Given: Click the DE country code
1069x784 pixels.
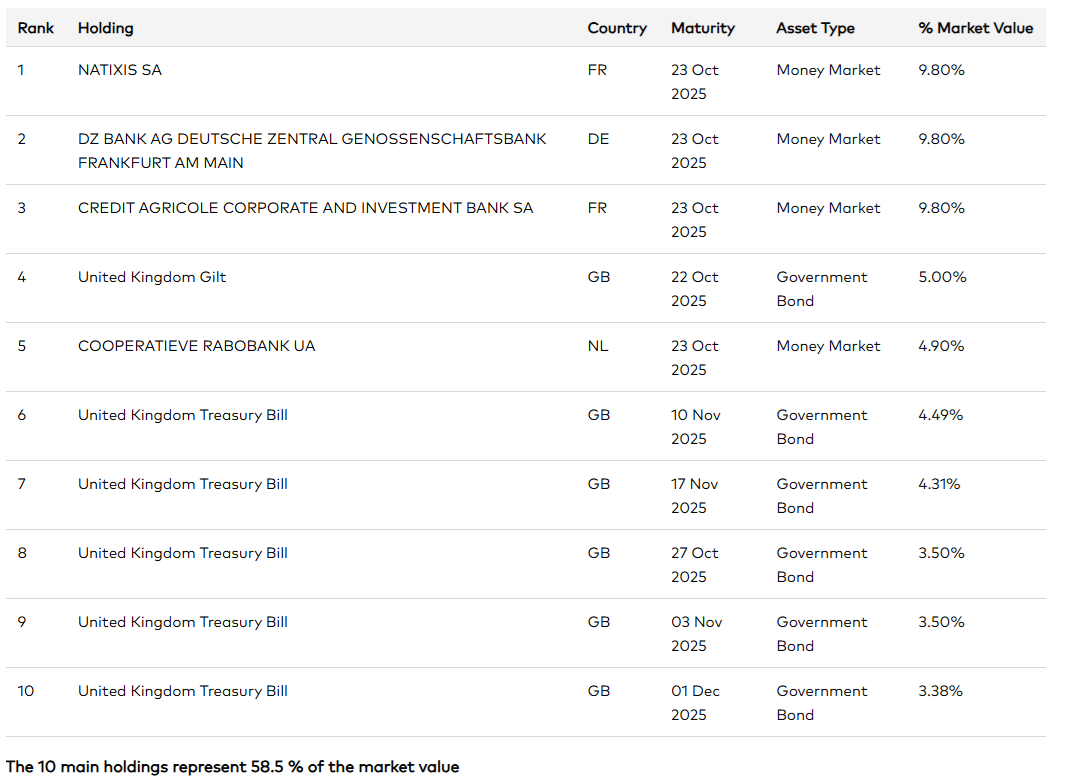Looking at the screenshot, I should 598,139.
